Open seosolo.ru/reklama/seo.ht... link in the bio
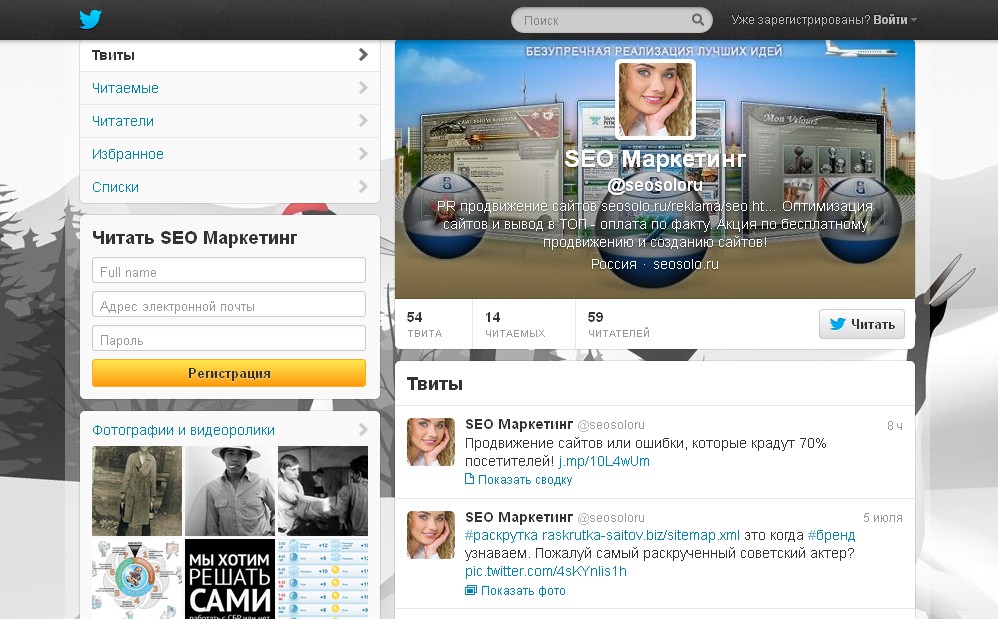Screen dimensions: 998x619 687,206
